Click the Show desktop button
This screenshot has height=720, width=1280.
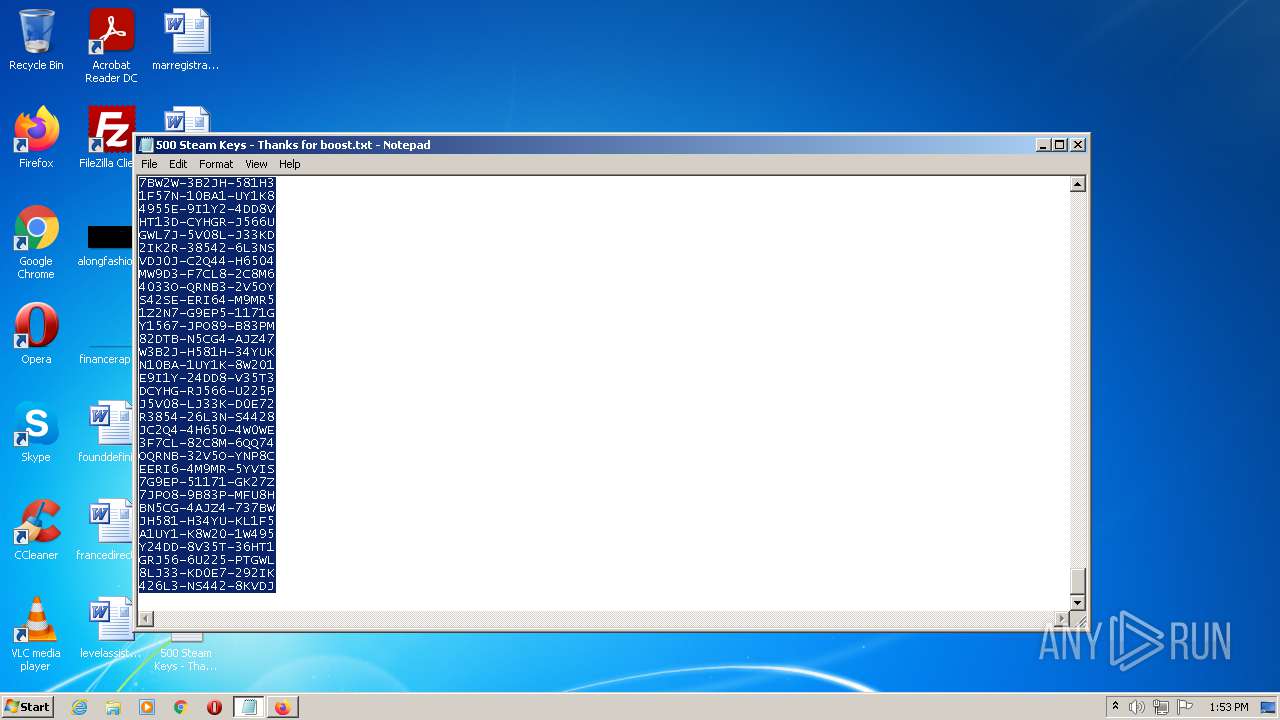pos(1270,707)
